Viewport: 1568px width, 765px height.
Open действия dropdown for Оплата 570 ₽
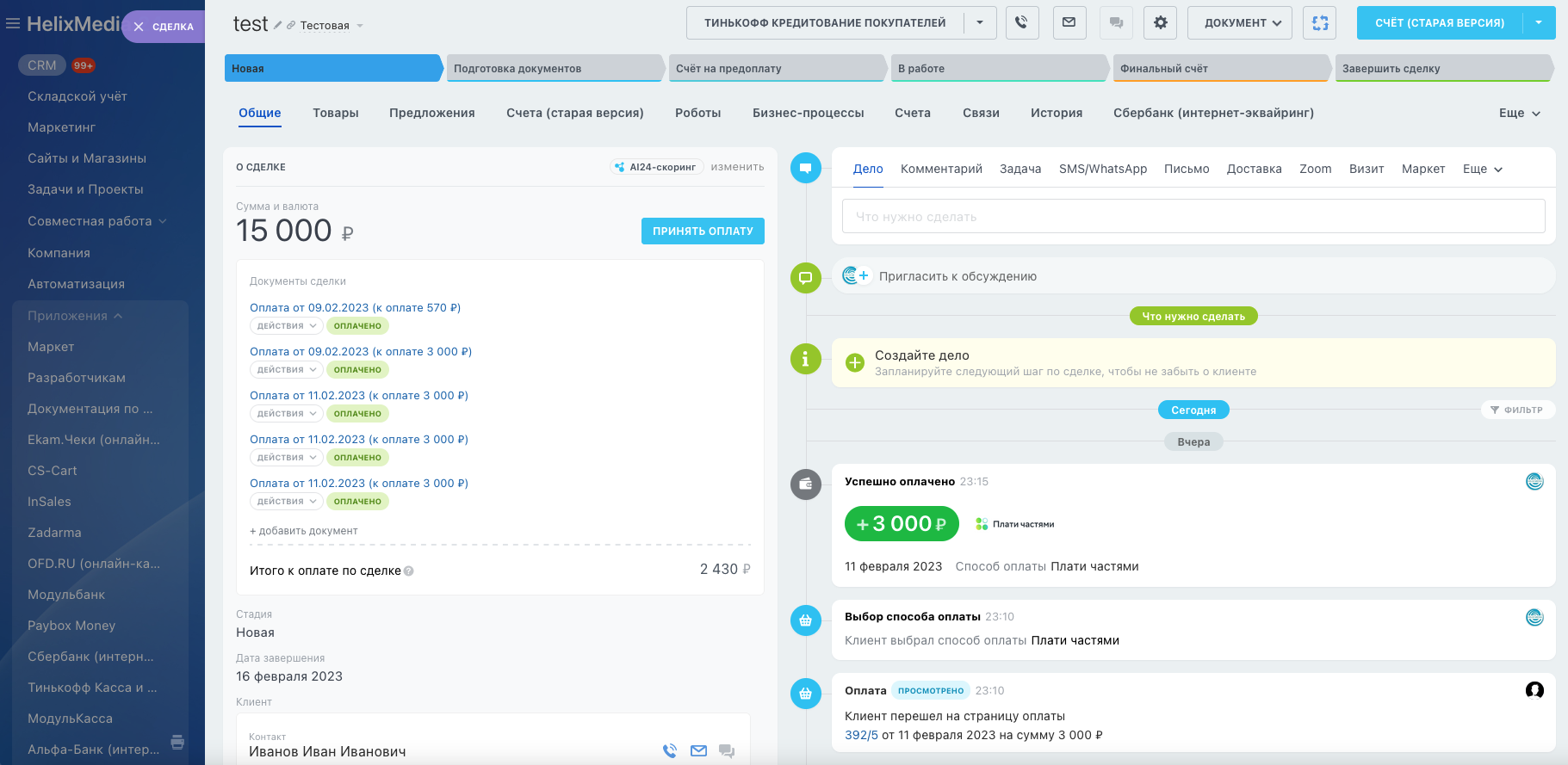[287, 326]
